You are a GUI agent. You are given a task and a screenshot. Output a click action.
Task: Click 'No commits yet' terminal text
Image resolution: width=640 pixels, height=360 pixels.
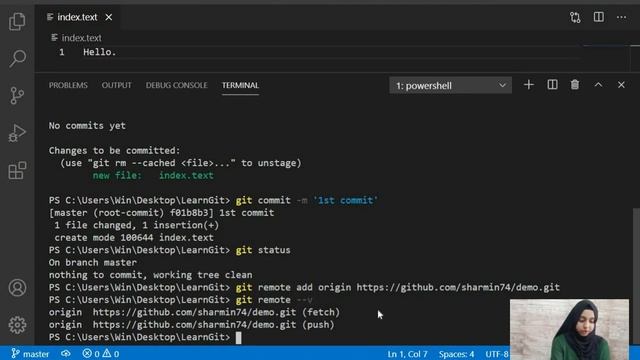coord(87,126)
